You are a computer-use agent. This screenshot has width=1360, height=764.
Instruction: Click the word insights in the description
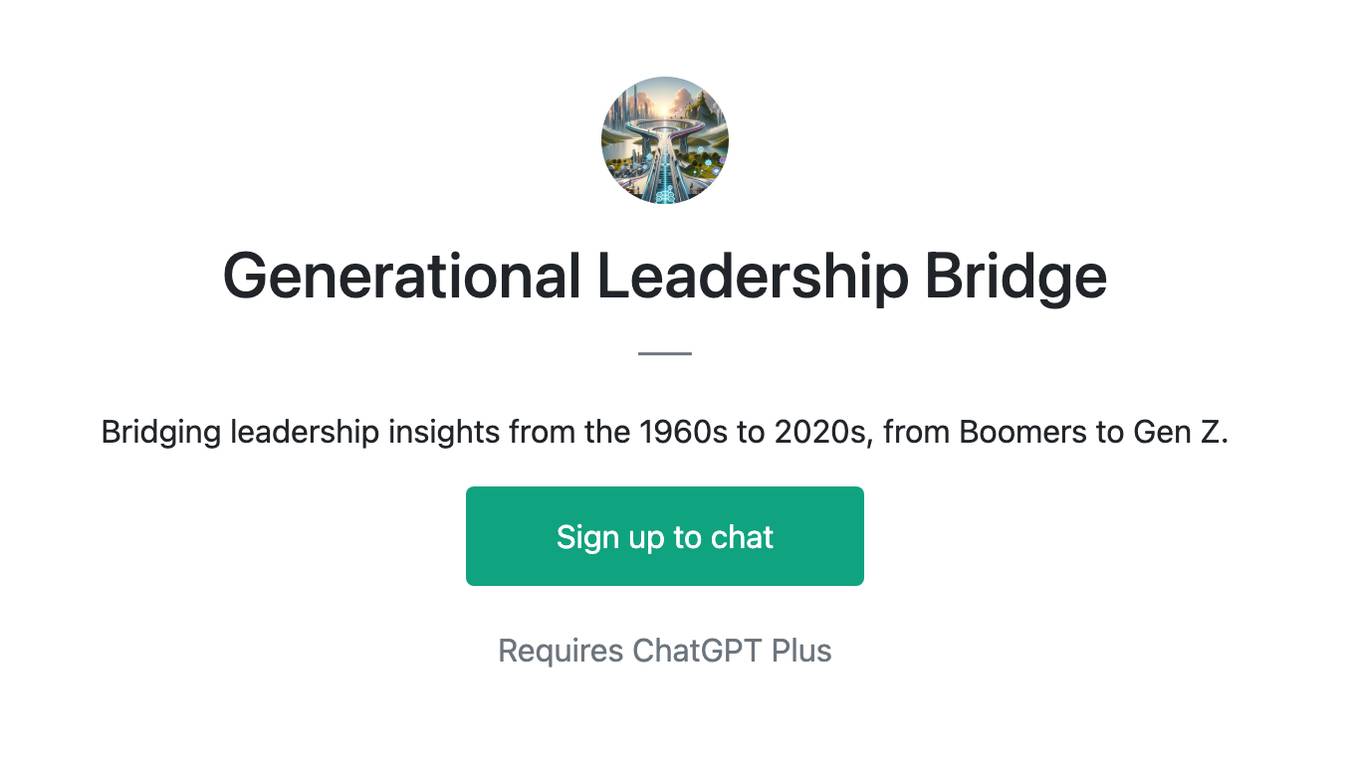coord(444,432)
